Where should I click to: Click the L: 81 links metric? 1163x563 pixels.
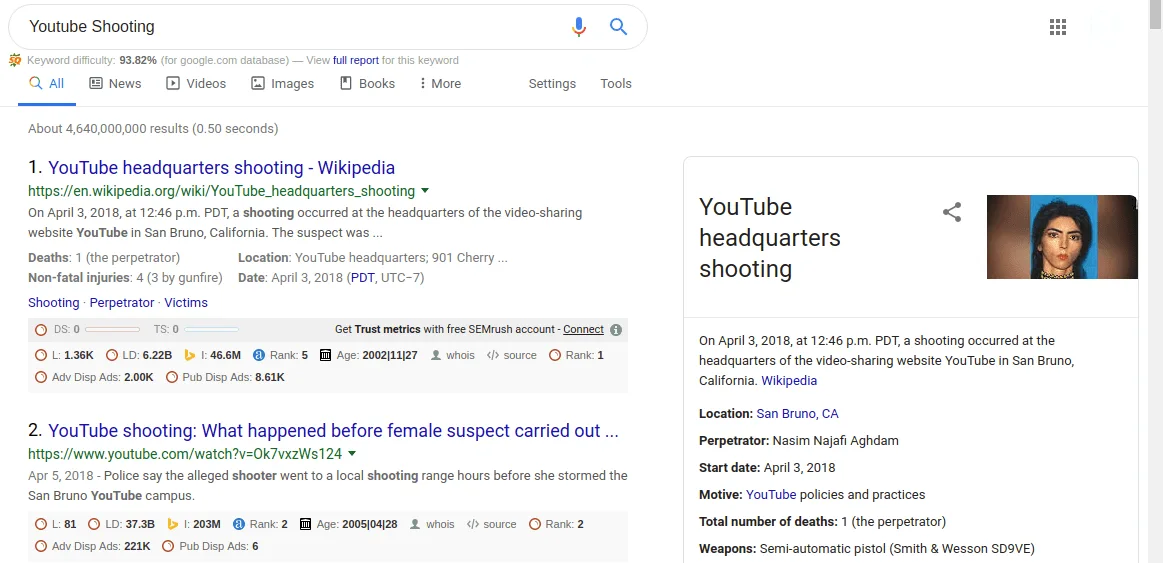pyautogui.click(x=56, y=524)
